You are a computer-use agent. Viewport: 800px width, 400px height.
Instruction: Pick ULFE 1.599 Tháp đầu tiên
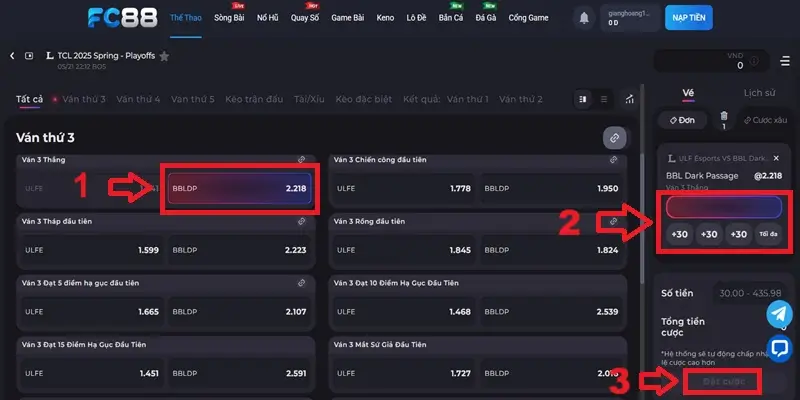pos(92,250)
